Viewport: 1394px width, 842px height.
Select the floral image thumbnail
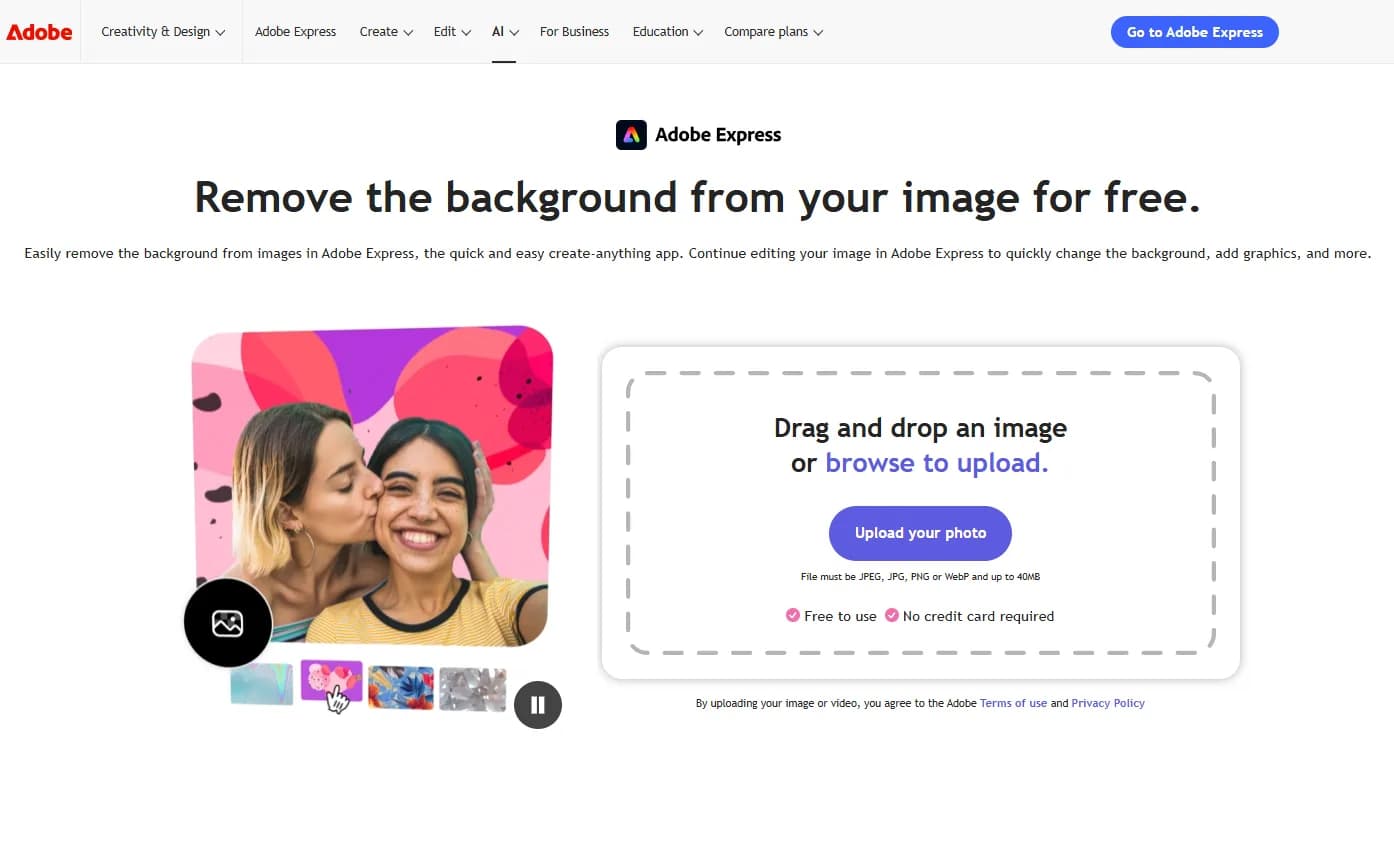tap(400, 688)
